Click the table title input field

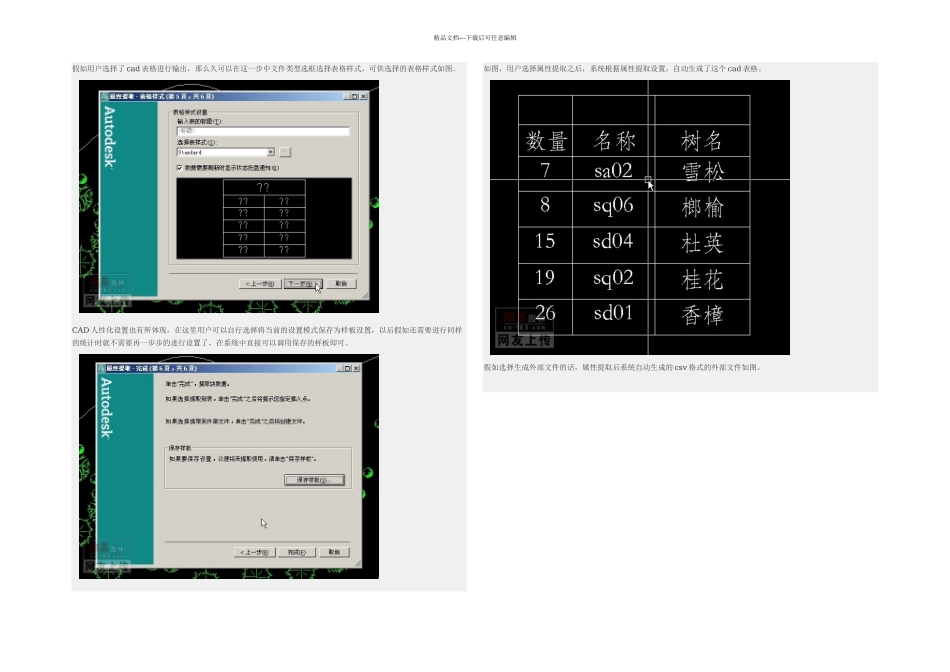pos(262,131)
